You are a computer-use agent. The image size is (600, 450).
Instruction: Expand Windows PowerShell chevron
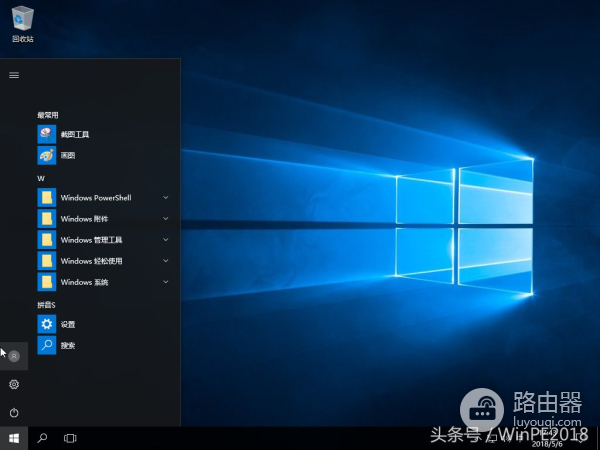point(166,198)
